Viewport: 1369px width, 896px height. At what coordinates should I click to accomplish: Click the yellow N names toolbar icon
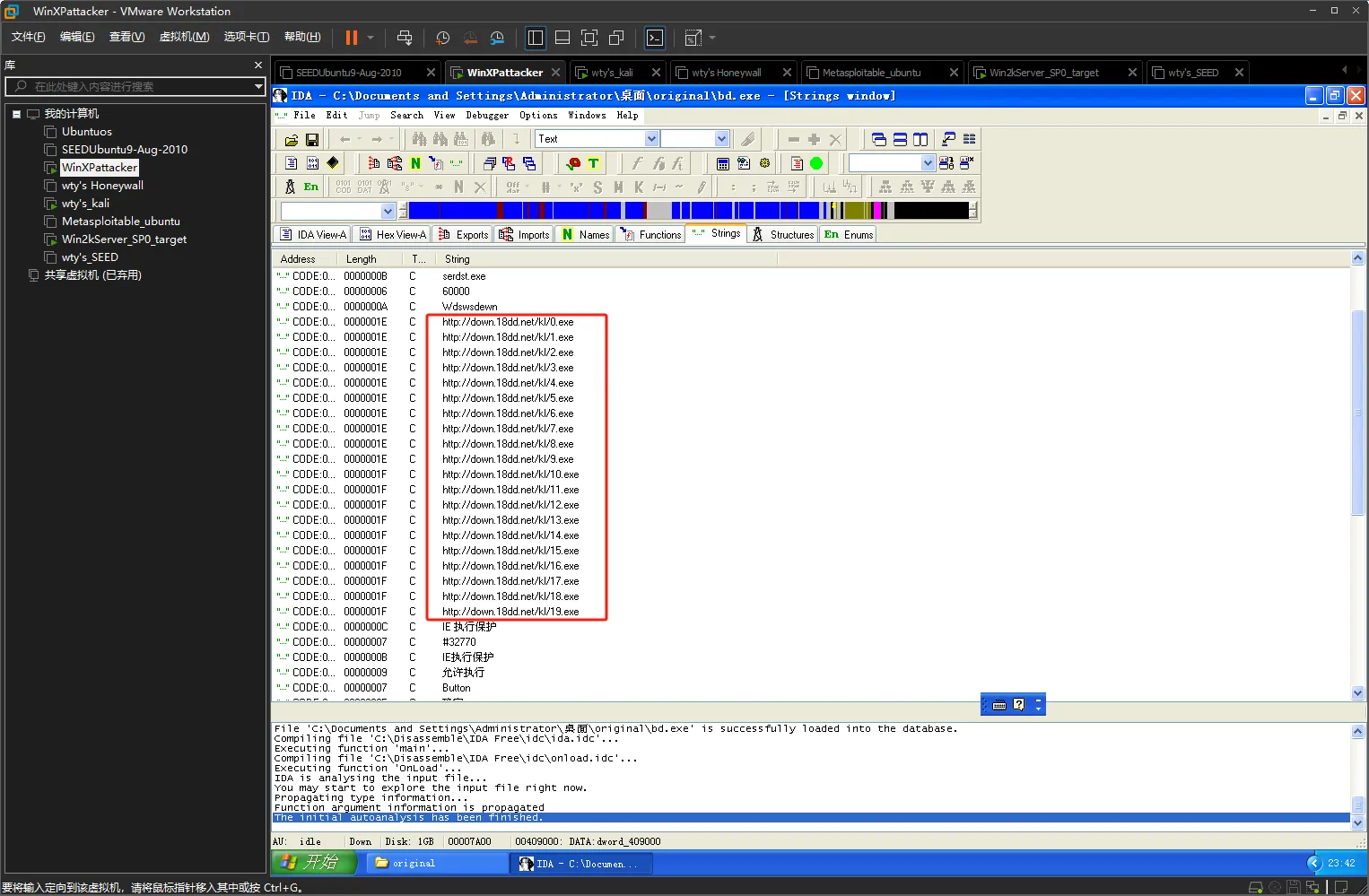[x=415, y=163]
